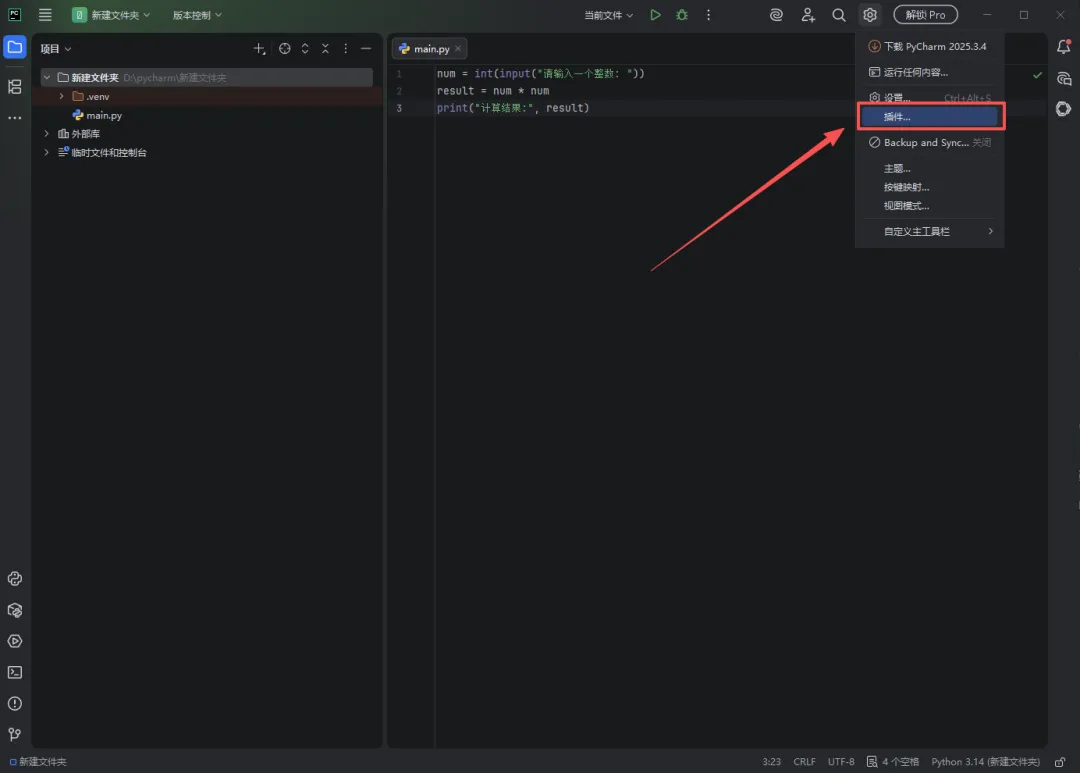This screenshot has height=773, width=1080.
Task: Show more tool windows ellipsis
Action: 14,118
